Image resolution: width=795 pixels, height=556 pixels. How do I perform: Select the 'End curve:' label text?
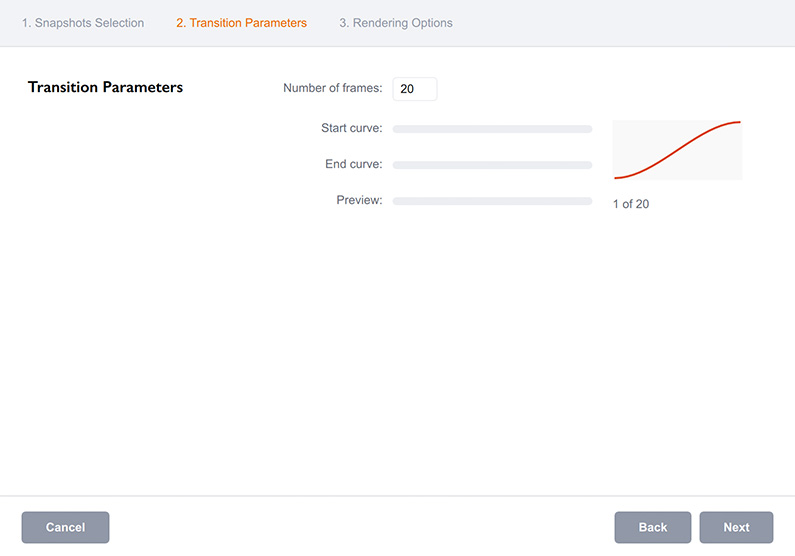(x=353, y=164)
